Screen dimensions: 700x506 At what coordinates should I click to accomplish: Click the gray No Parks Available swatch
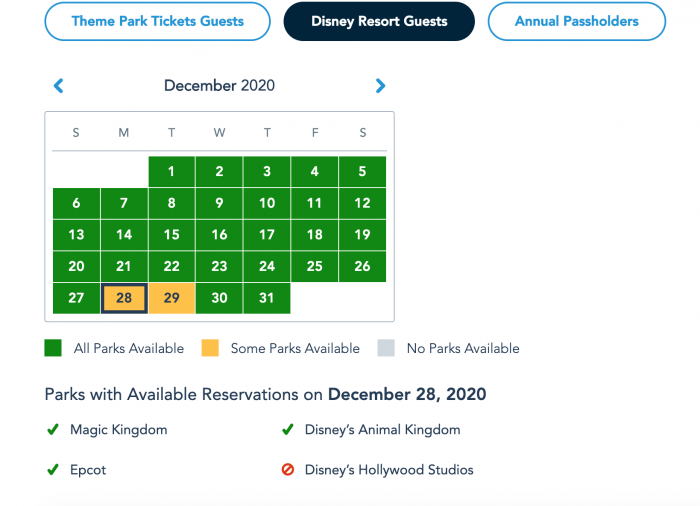click(x=386, y=348)
